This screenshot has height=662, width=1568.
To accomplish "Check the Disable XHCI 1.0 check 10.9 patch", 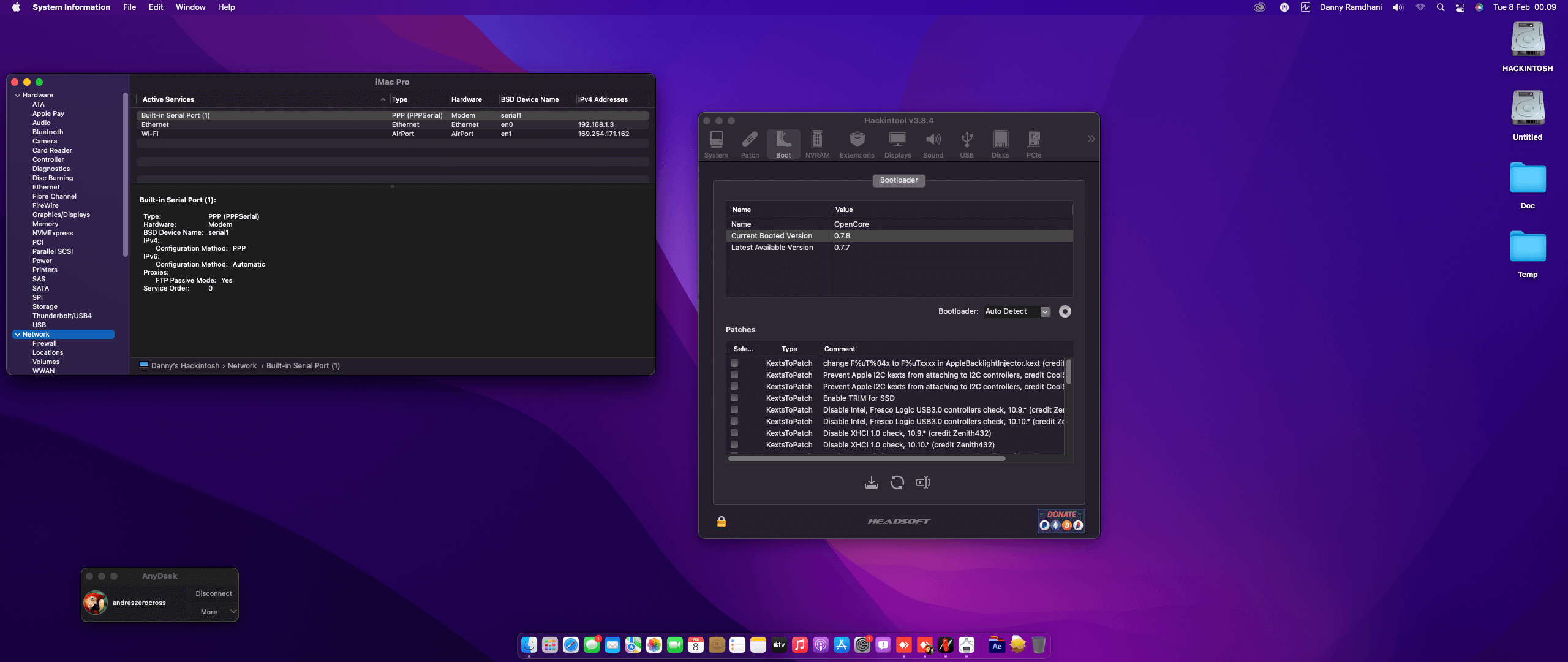I will click(734, 433).
